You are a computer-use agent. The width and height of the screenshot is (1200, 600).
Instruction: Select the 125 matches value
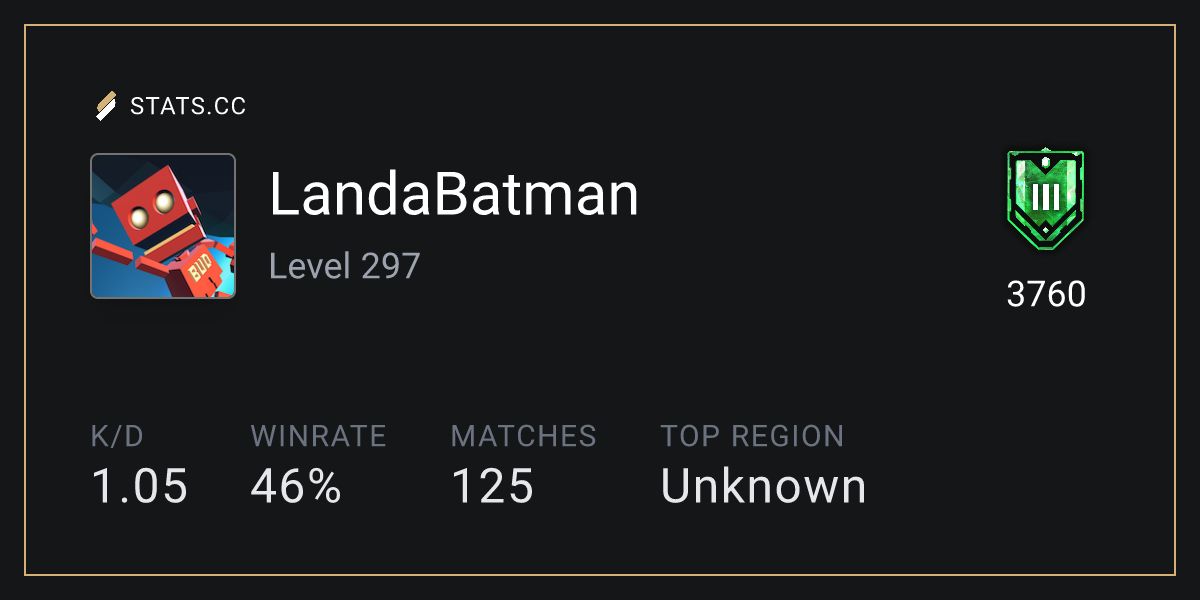coord(492,487)
